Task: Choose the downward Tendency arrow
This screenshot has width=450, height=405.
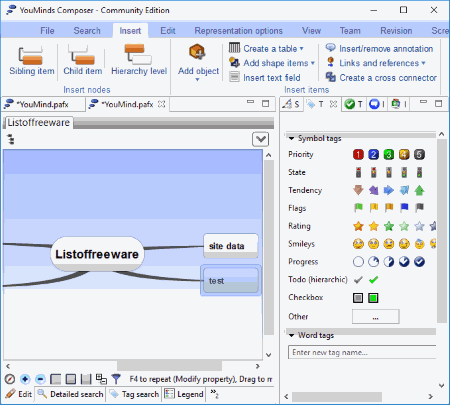Action: pyautogui.click(x=358, y=190)
